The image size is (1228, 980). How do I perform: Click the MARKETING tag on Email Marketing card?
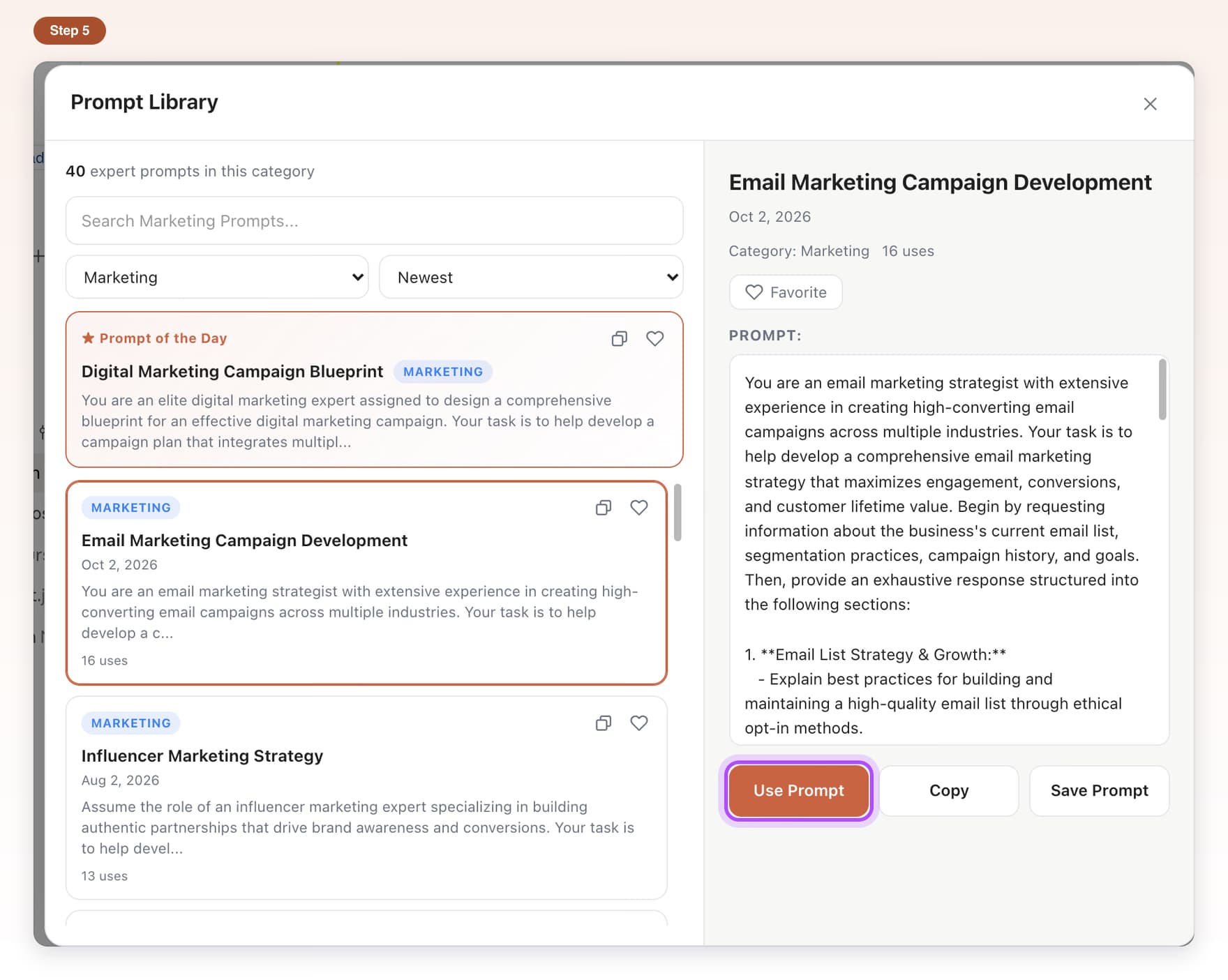point(131,508)
